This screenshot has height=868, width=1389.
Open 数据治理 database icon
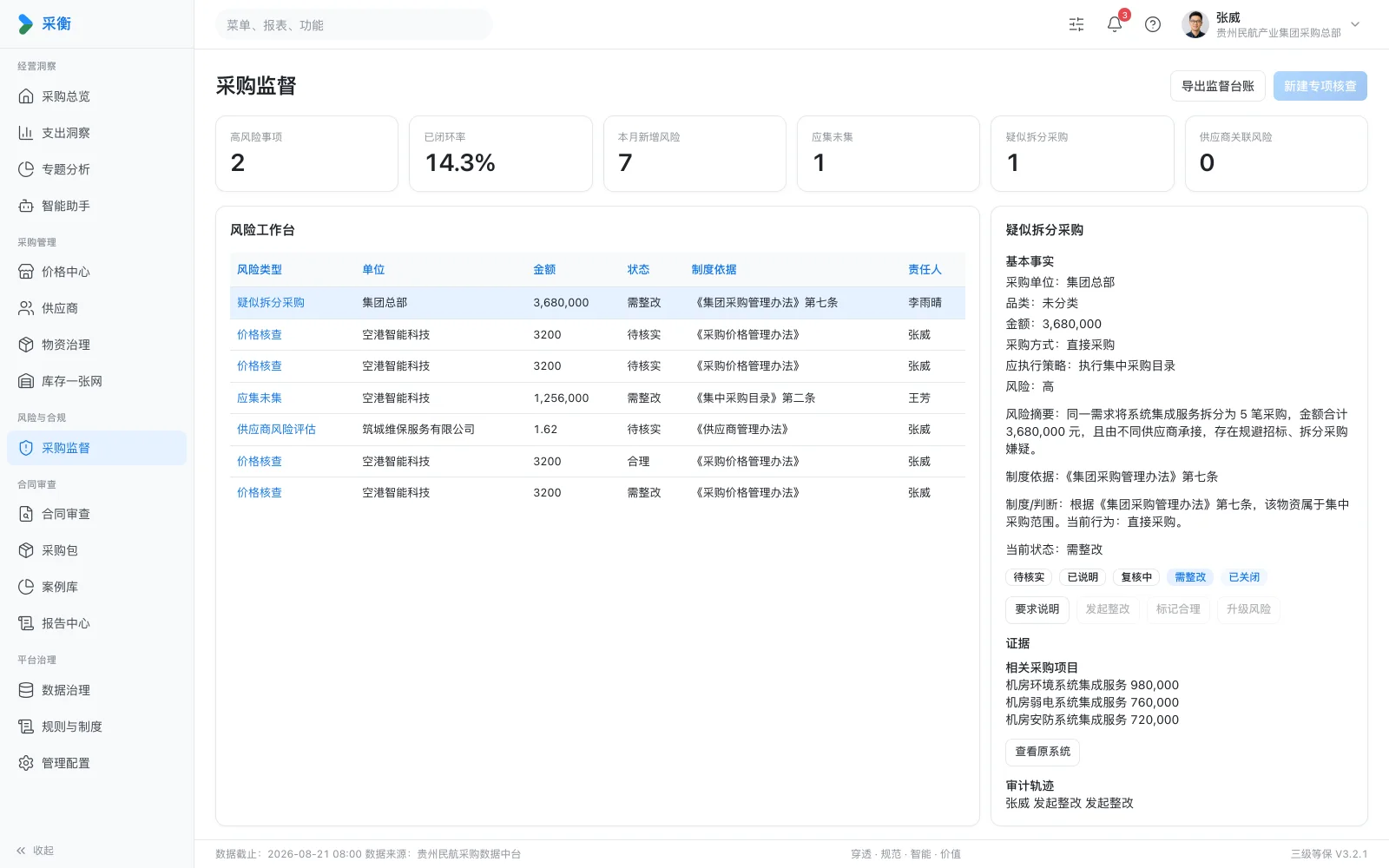(x=26, y=690)
